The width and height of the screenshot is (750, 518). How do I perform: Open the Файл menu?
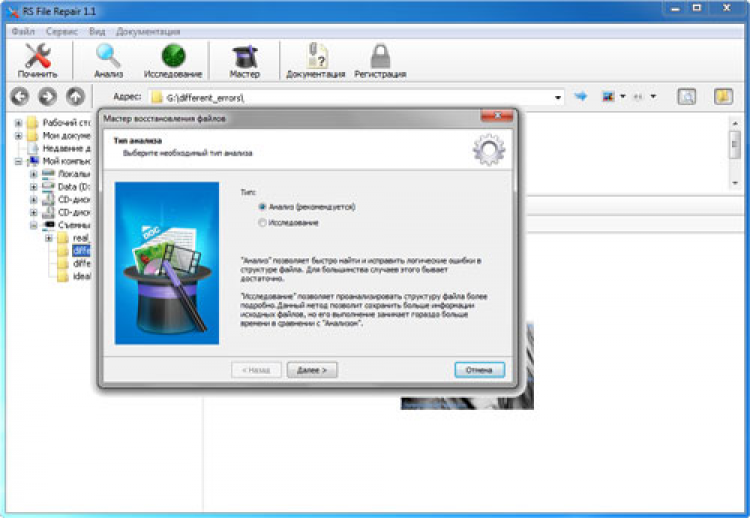tap(23, 32)
